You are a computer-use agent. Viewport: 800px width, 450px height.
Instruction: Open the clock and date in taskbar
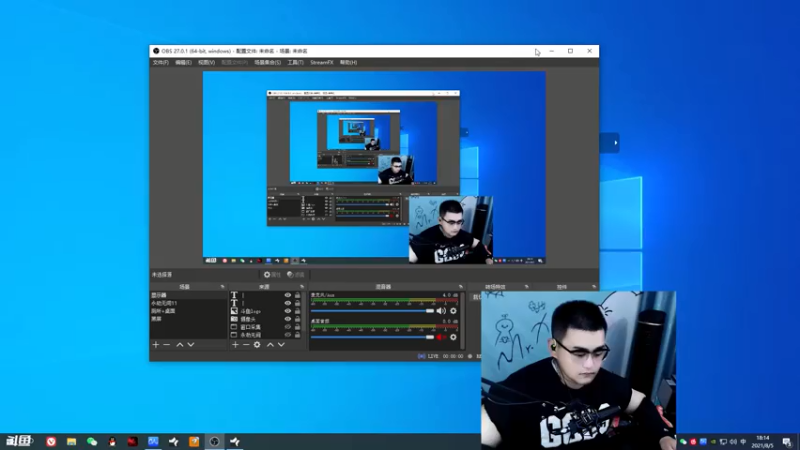tap(763, 442)
